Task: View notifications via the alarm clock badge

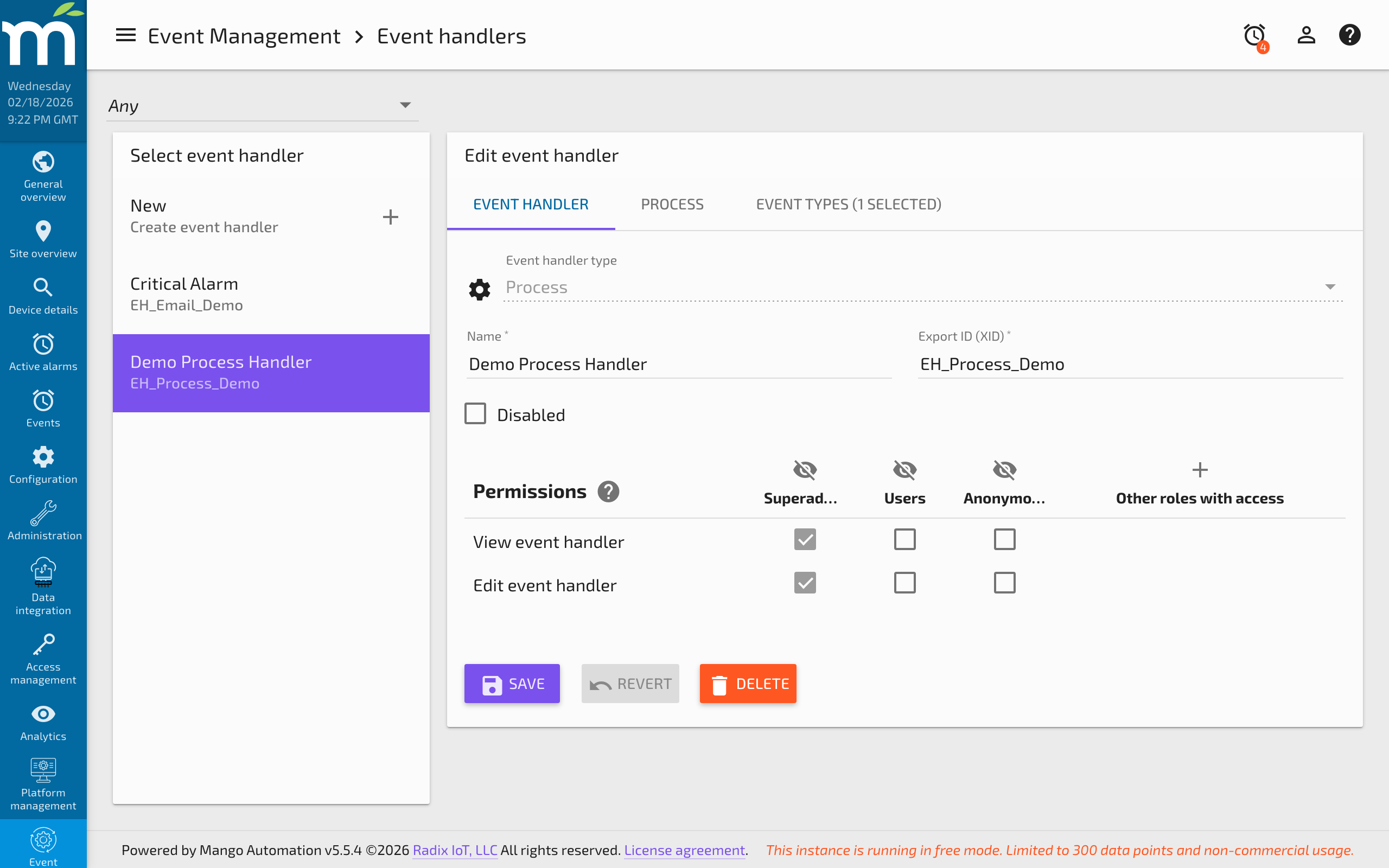Action: pos(1253,36)
